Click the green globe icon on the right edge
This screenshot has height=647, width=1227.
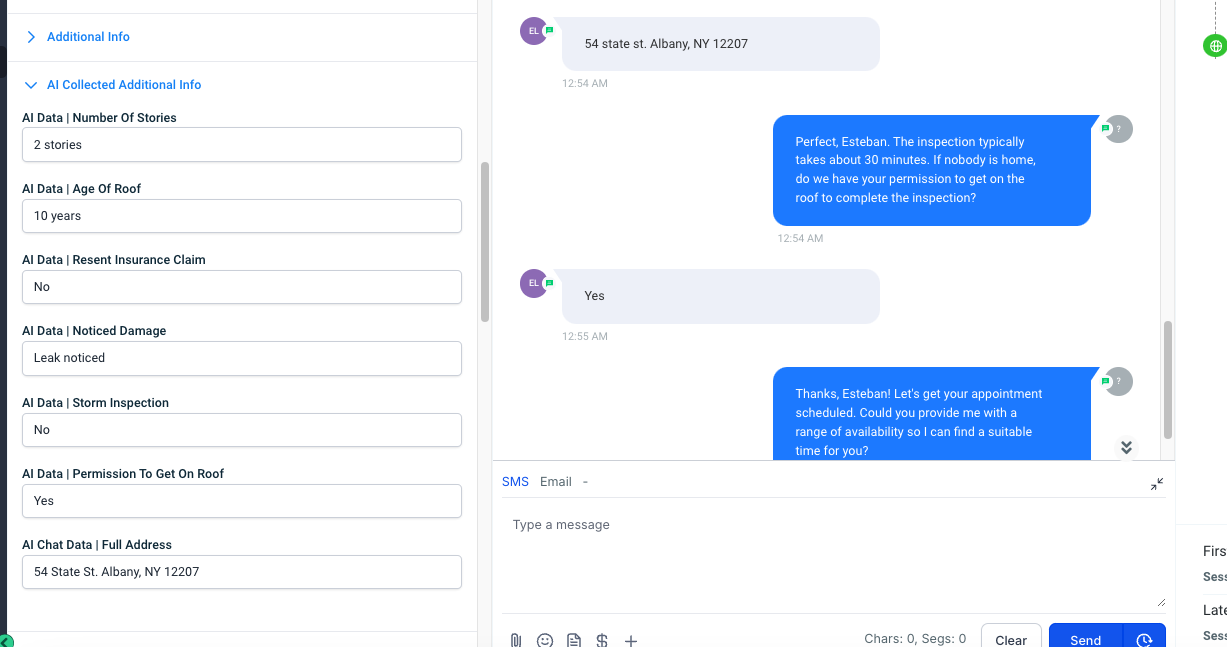(1214, 46)
